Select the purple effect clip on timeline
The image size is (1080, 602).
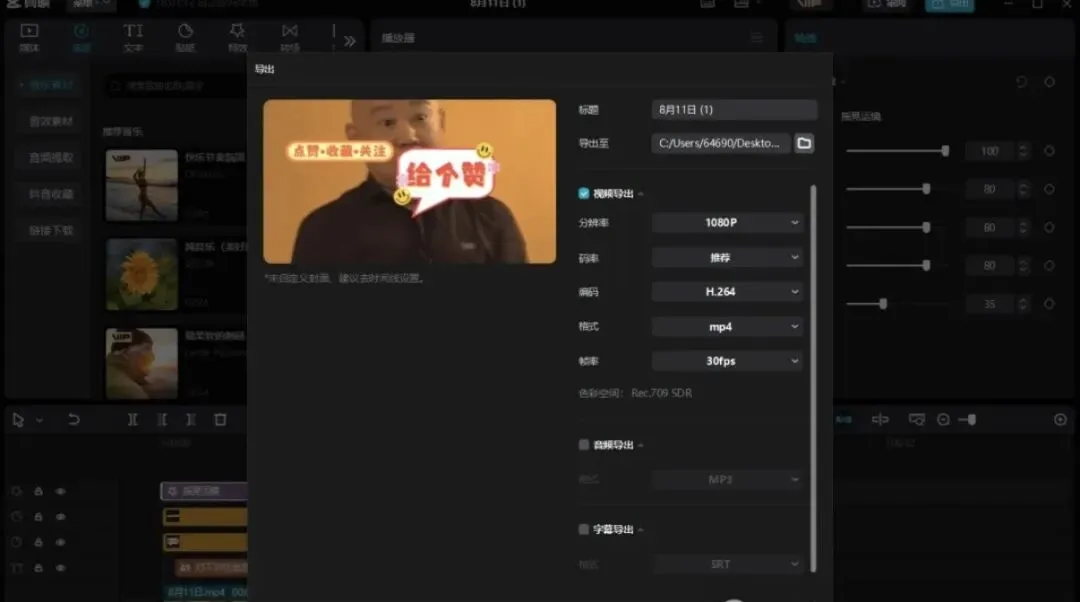tap(204, 491)
